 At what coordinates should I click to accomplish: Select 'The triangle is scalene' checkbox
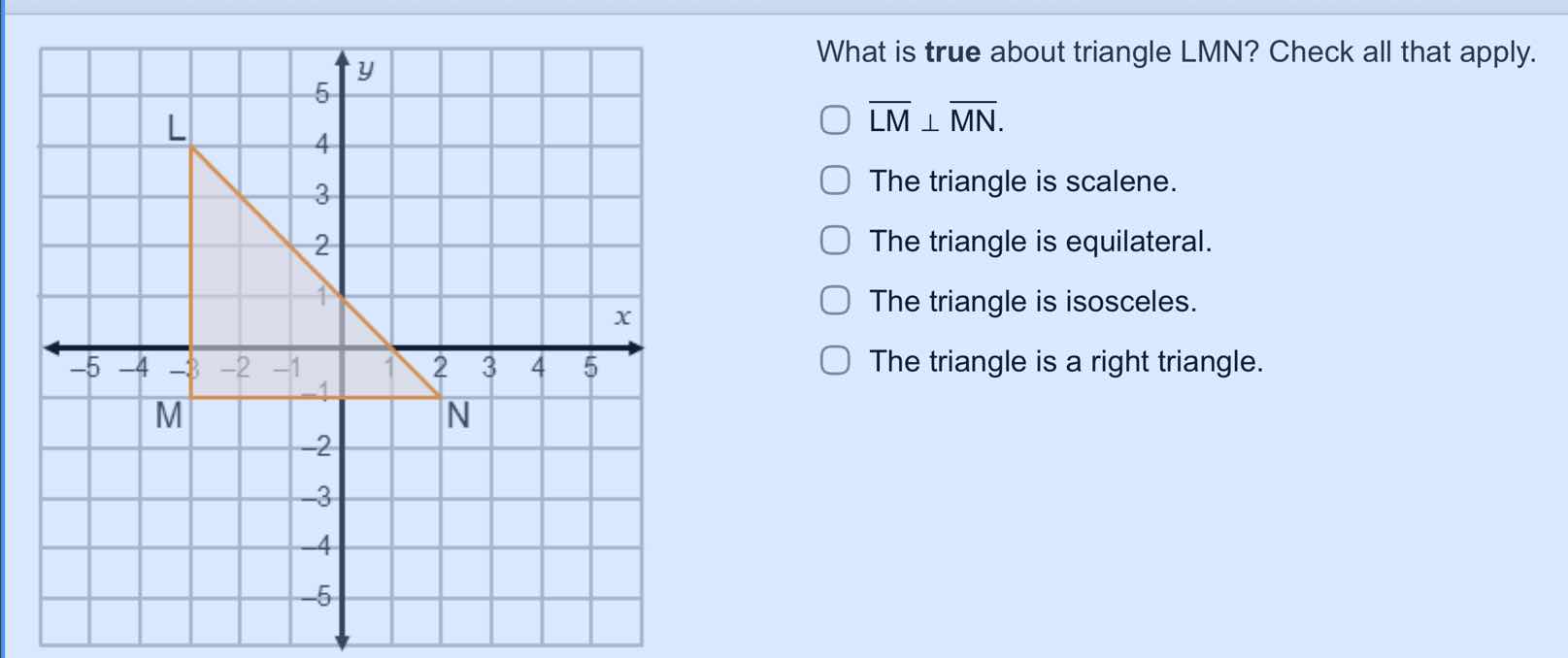tap(835, 181)
